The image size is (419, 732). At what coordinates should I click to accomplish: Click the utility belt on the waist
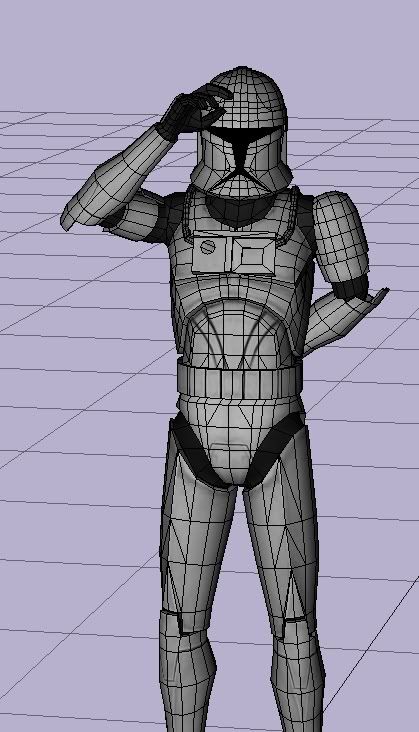coord(239,380)
